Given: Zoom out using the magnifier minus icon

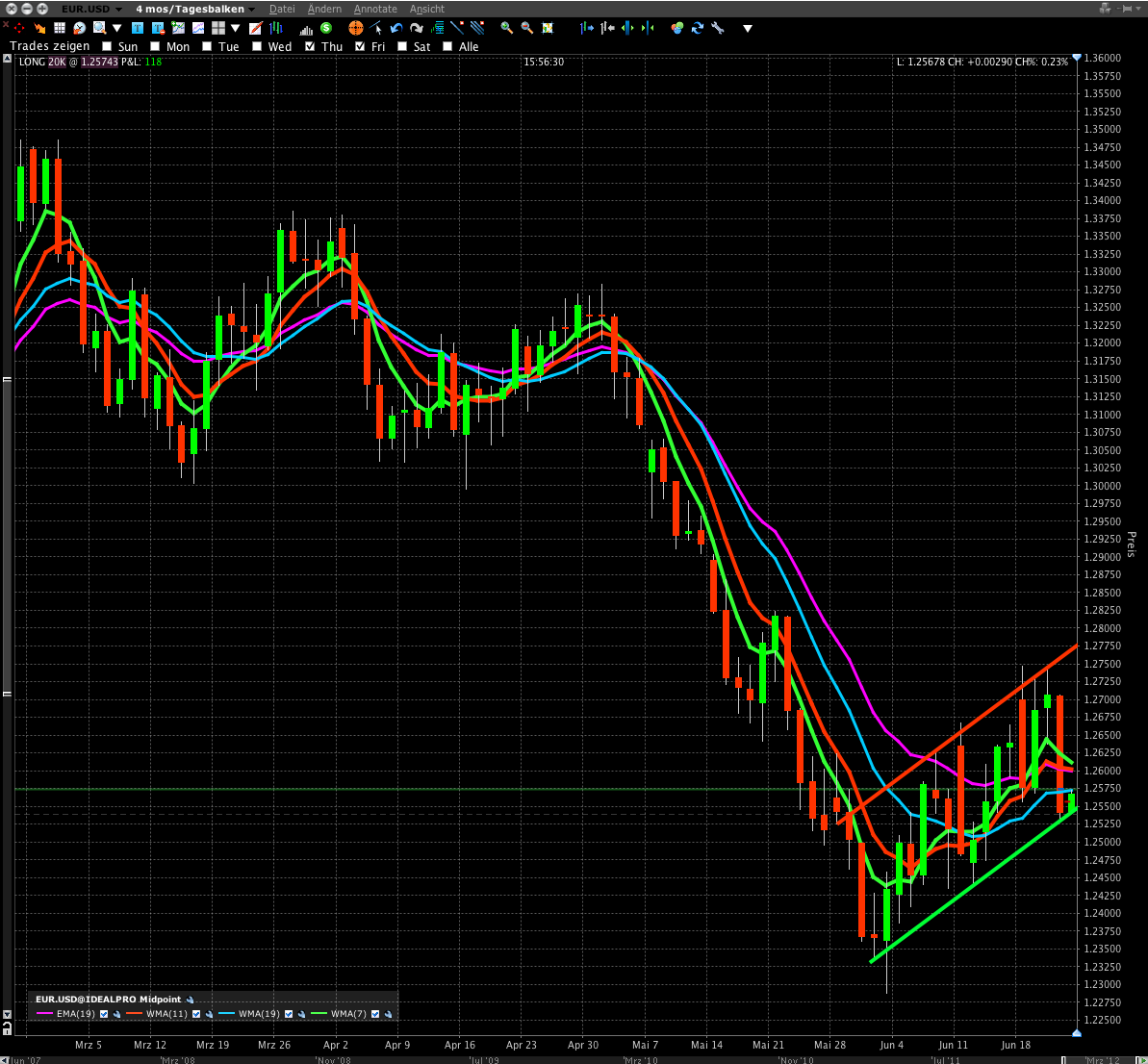Looking at the screenshot, I should [526, 28].
